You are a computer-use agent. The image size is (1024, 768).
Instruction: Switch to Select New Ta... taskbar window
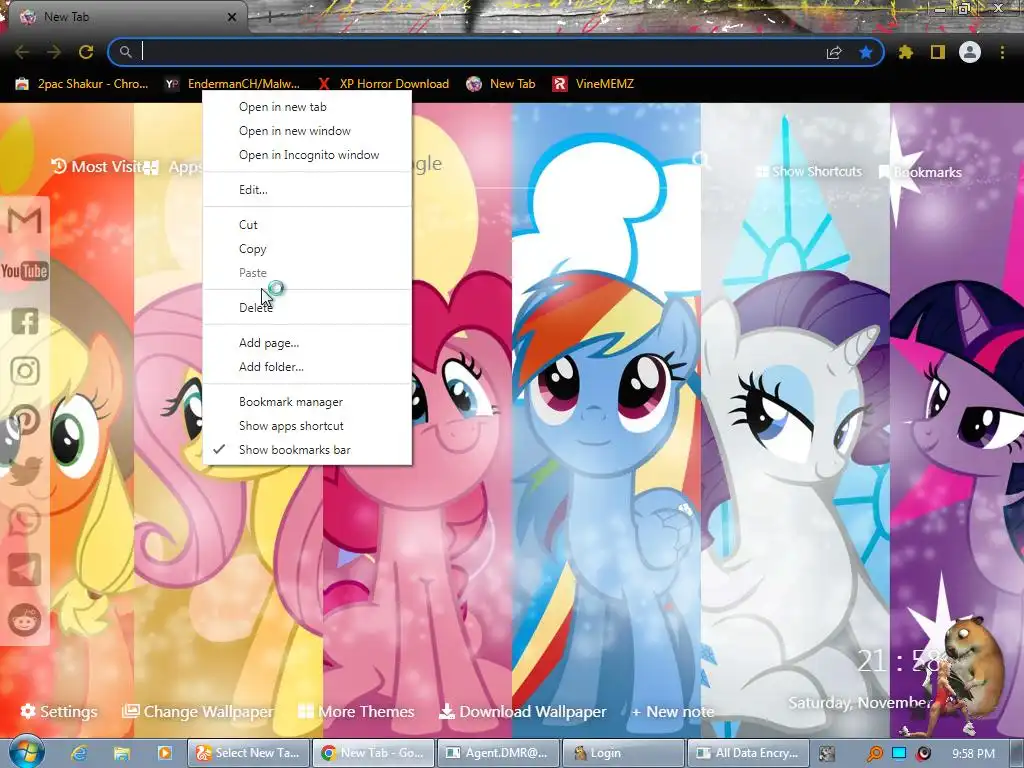click(x=248, y=753)
